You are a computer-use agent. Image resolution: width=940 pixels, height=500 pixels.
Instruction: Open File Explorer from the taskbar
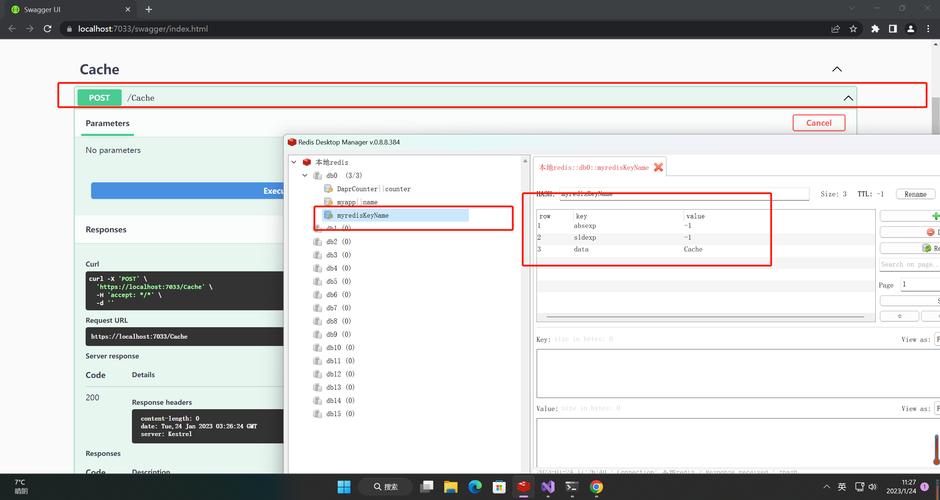[451, 487]
